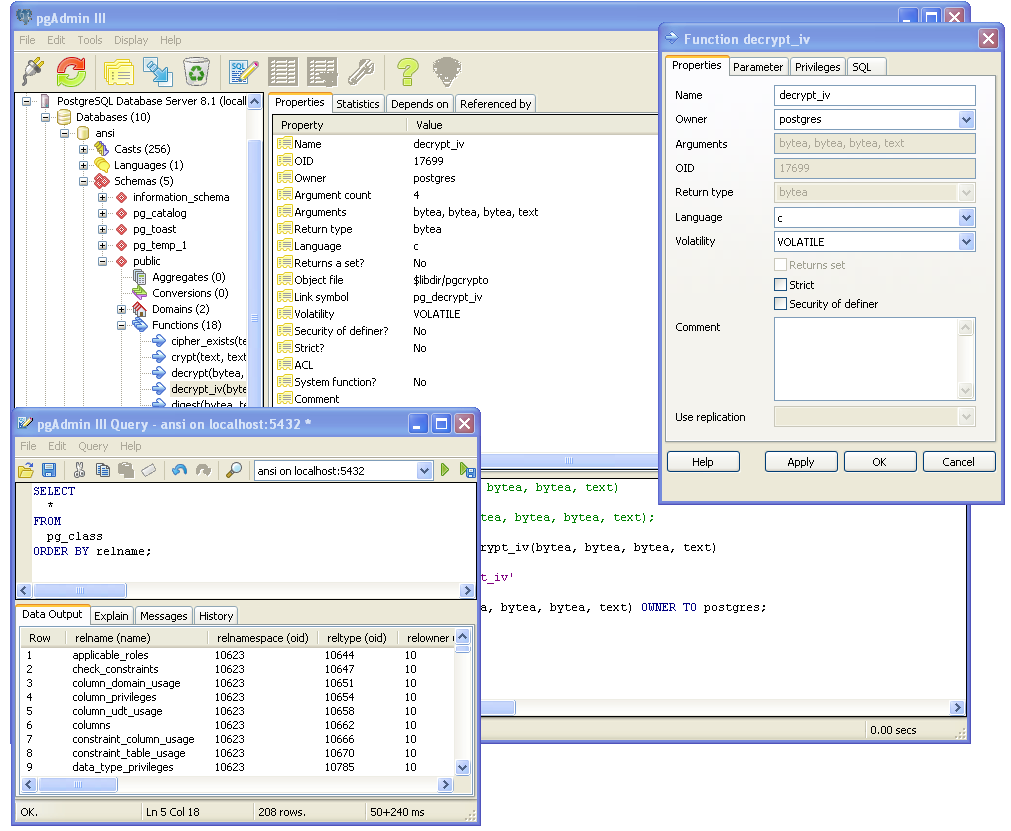Click the query editor horizontal scrollbar thumb
Screen dimensions: 1011x831
[79, 590]
